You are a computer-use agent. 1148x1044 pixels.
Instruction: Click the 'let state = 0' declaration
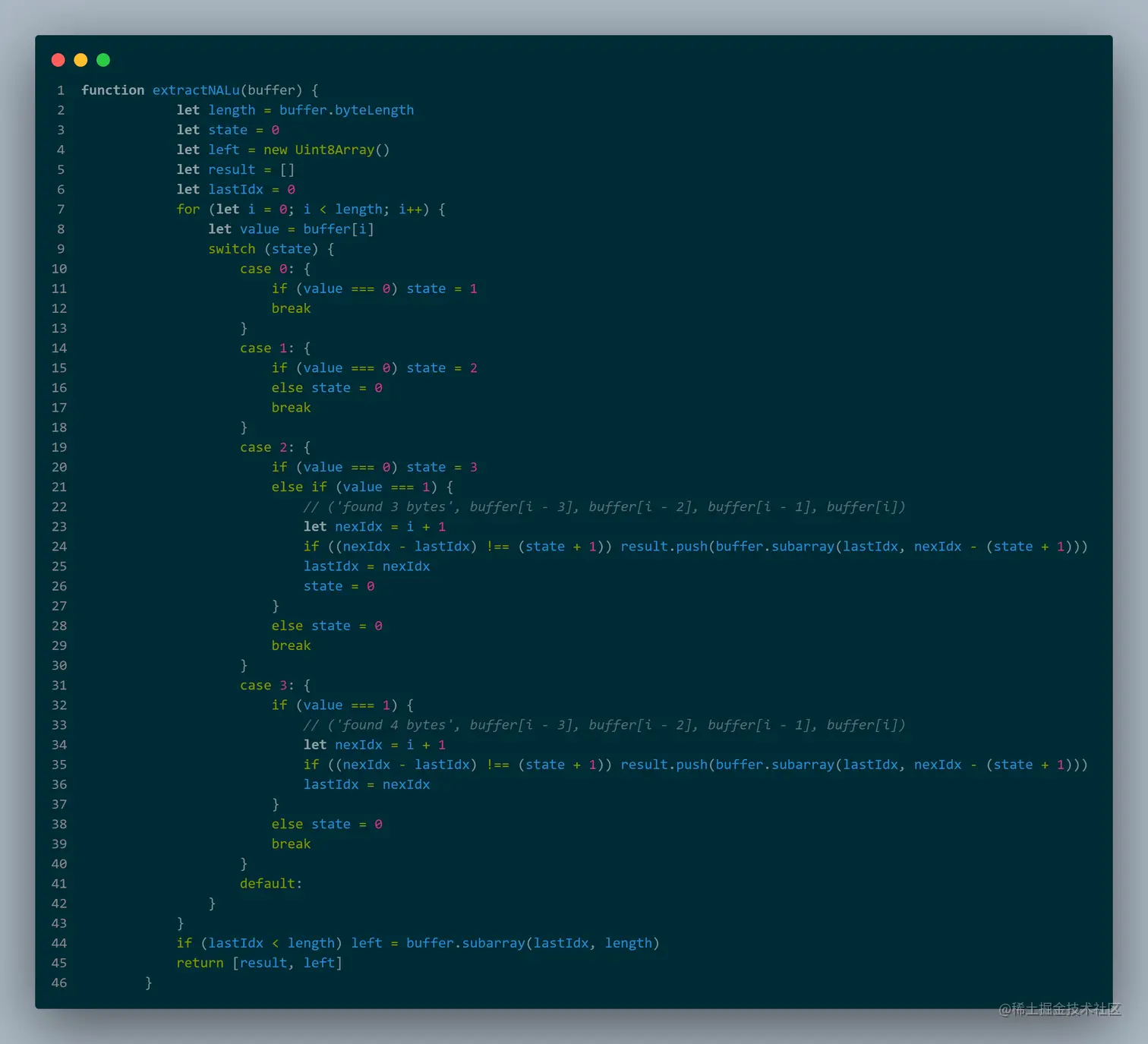228,130
